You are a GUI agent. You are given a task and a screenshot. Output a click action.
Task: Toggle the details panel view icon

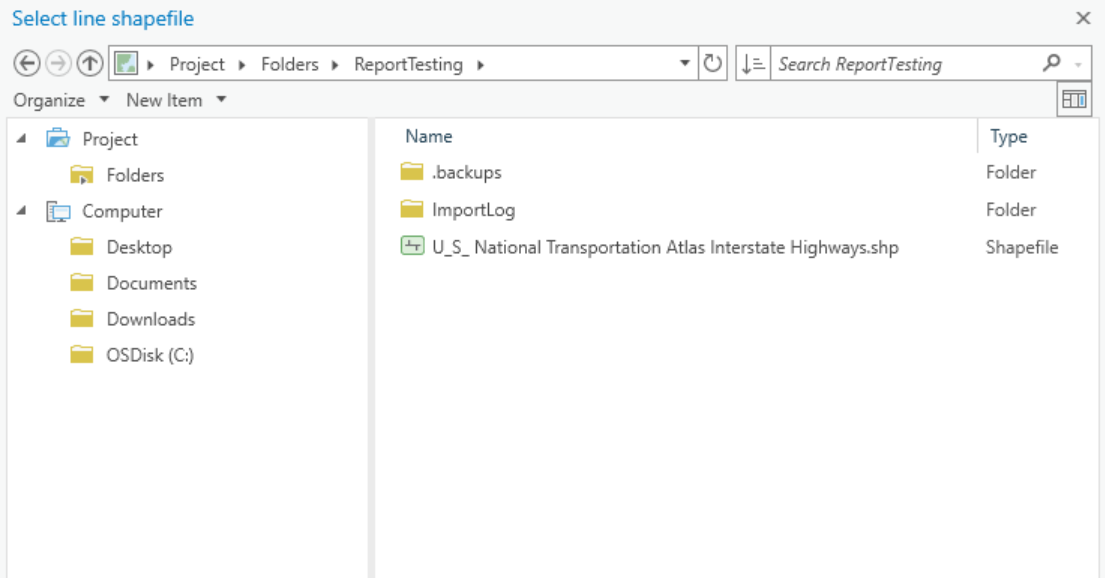coord(1074,99)
